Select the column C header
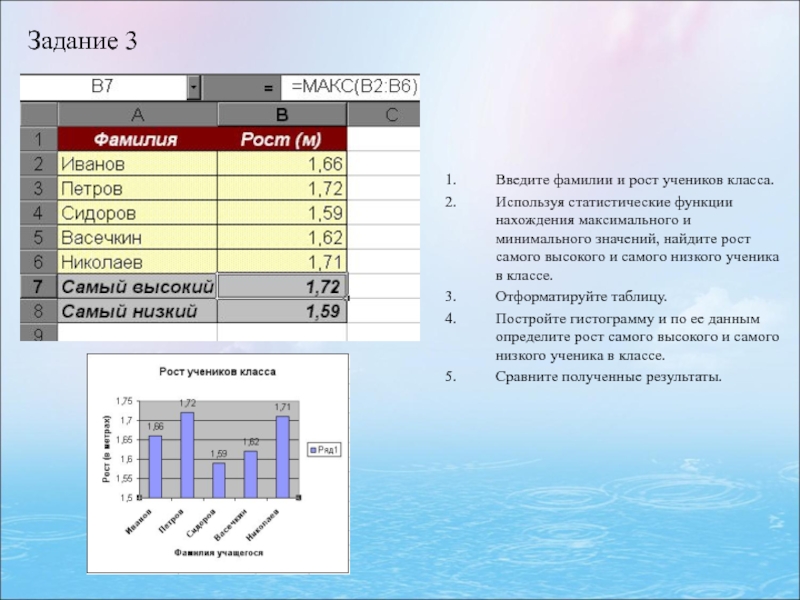The width and height of the screenshot is (800, 600). [x=384, y=113]
